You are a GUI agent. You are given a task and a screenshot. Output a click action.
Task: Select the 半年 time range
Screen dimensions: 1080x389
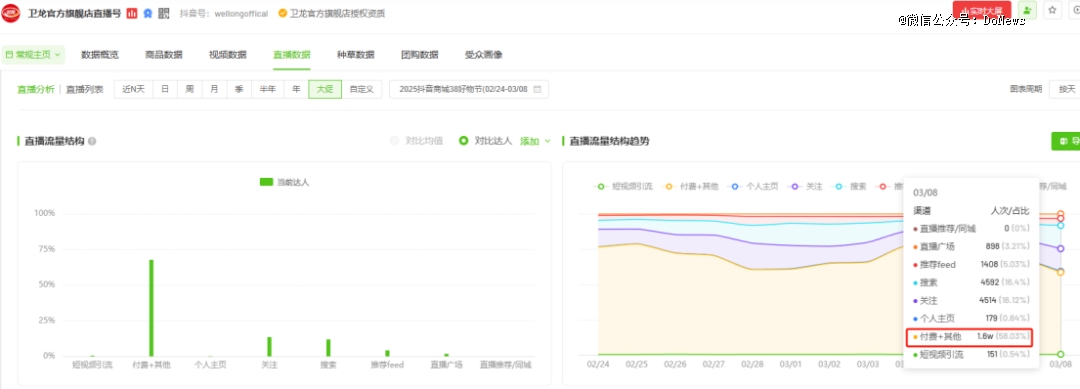[x=267, y=89]
